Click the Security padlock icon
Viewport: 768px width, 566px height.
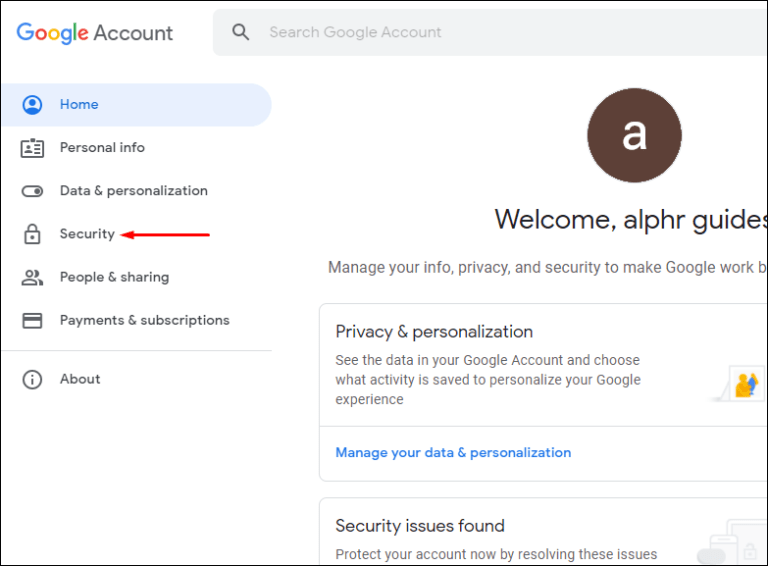pos(32,234)
